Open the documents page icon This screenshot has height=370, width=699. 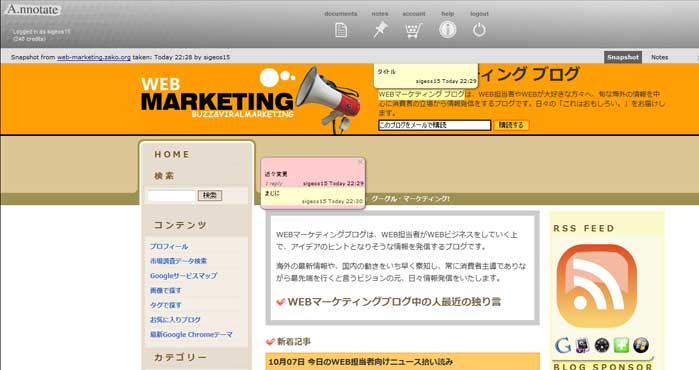click(341, 30)
